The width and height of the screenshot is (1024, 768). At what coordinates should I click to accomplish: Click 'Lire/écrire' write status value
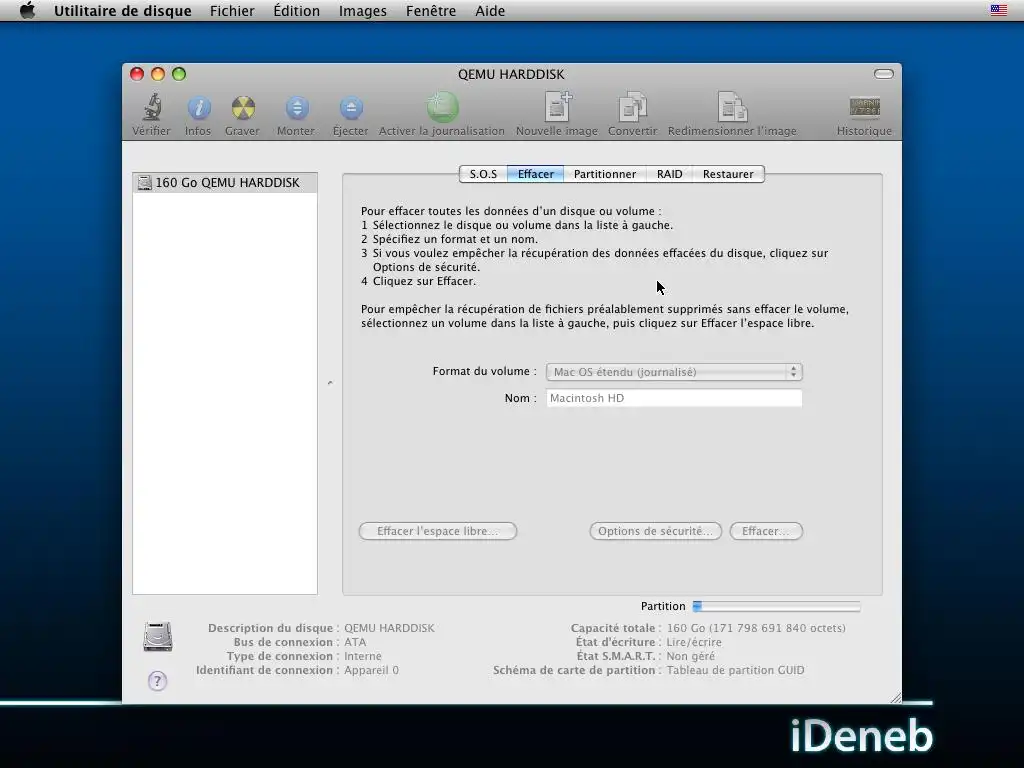[x=694, y=643]
